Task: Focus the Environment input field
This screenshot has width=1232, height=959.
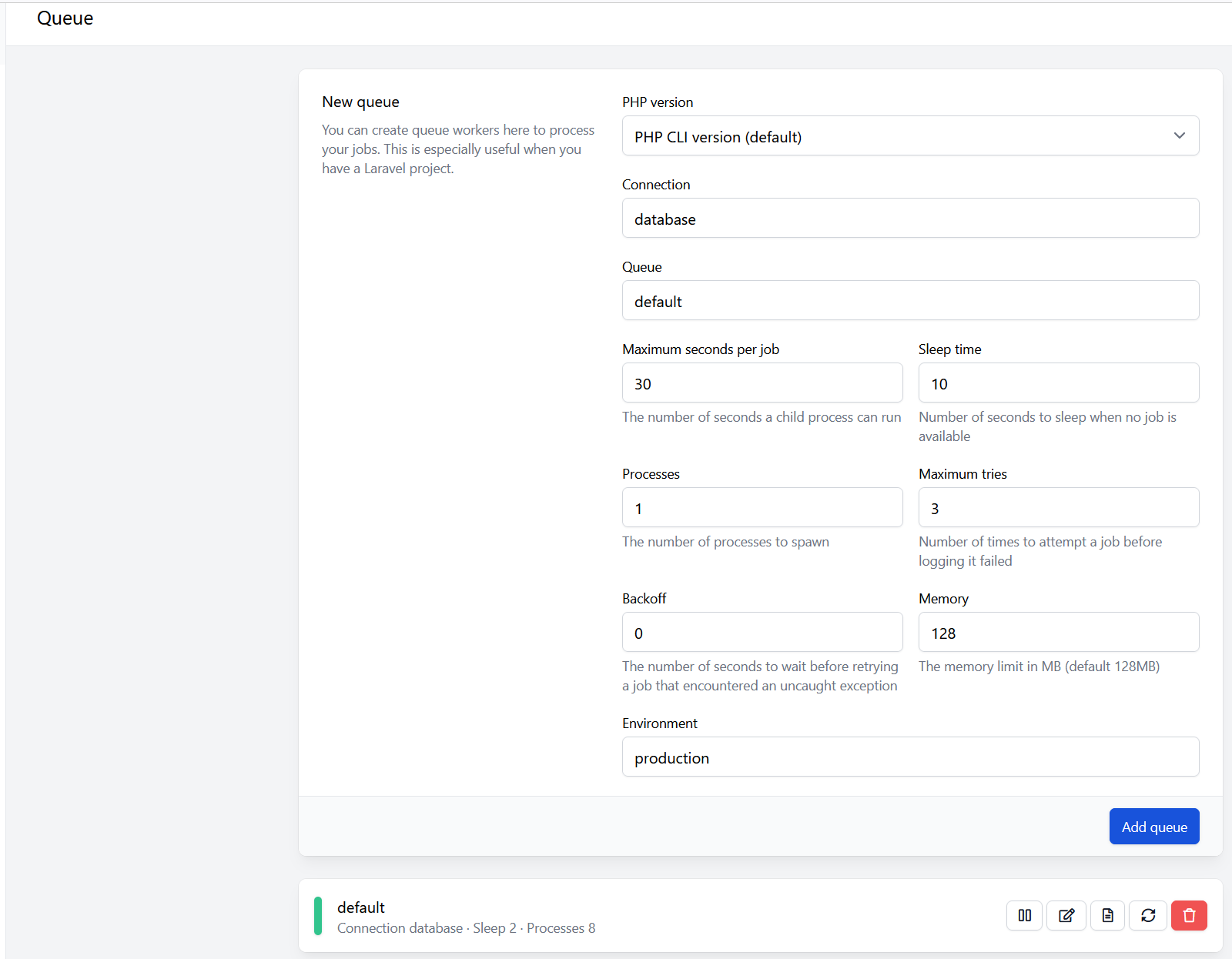Action: point(910,757)
